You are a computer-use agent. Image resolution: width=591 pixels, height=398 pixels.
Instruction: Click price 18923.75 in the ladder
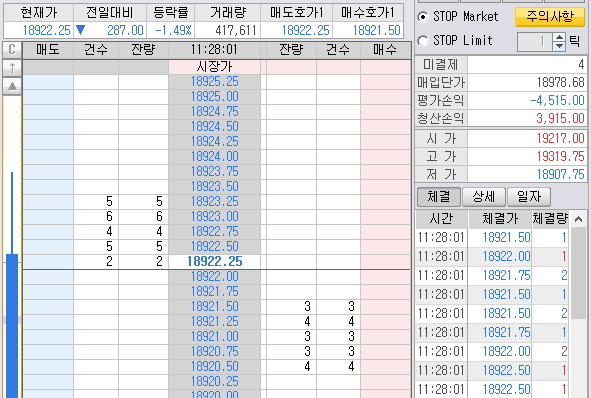(x=214, y=172)
